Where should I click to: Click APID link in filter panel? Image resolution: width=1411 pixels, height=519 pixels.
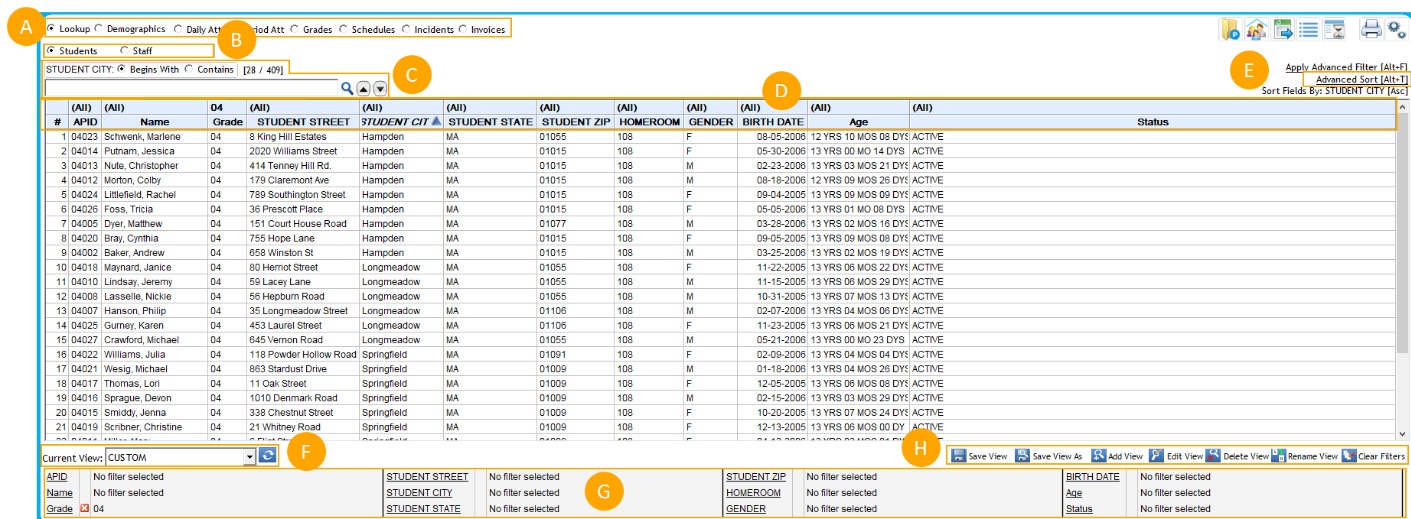(x=57, y=477)
